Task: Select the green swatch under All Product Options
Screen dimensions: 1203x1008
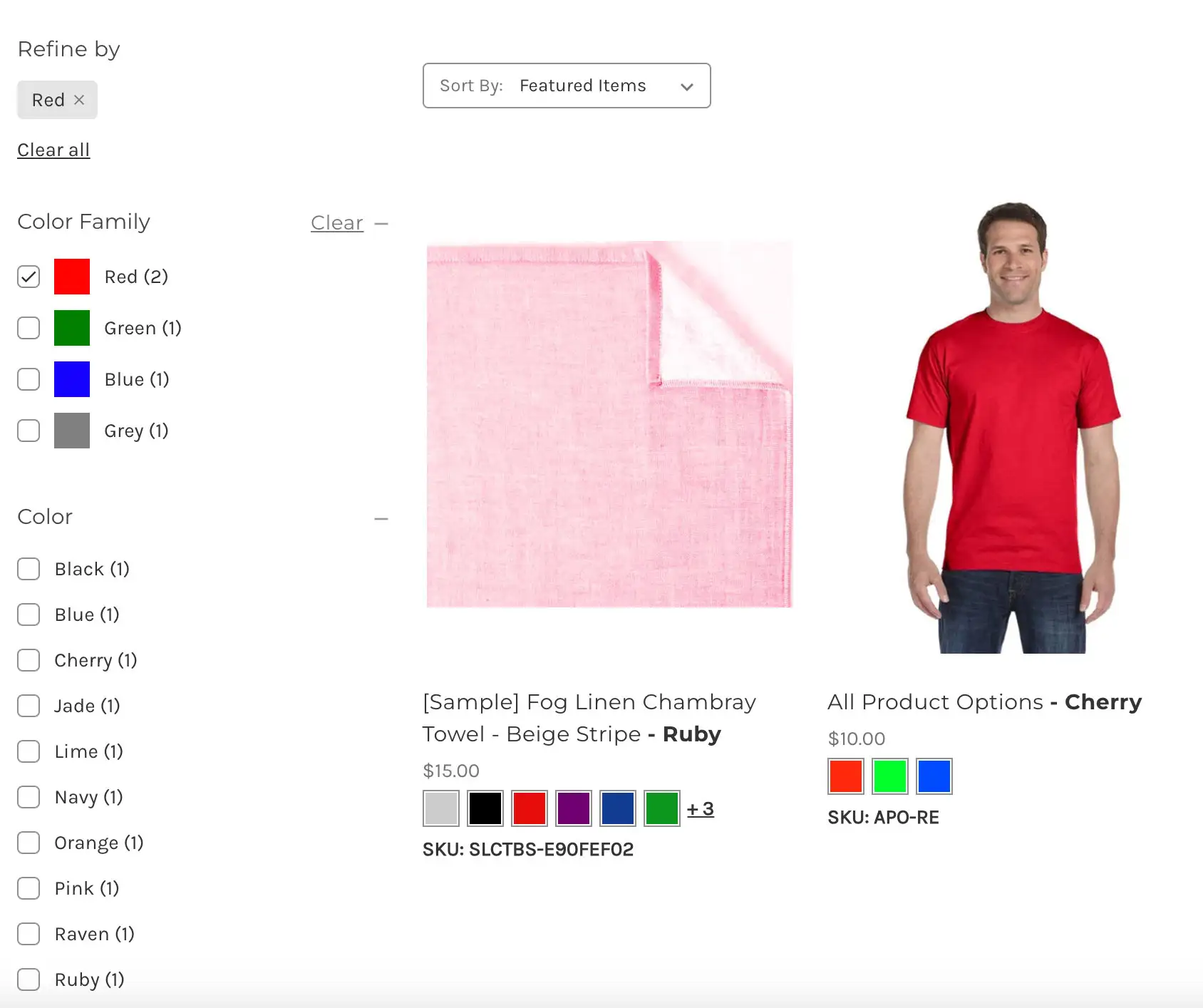Action: coord(890,776)
